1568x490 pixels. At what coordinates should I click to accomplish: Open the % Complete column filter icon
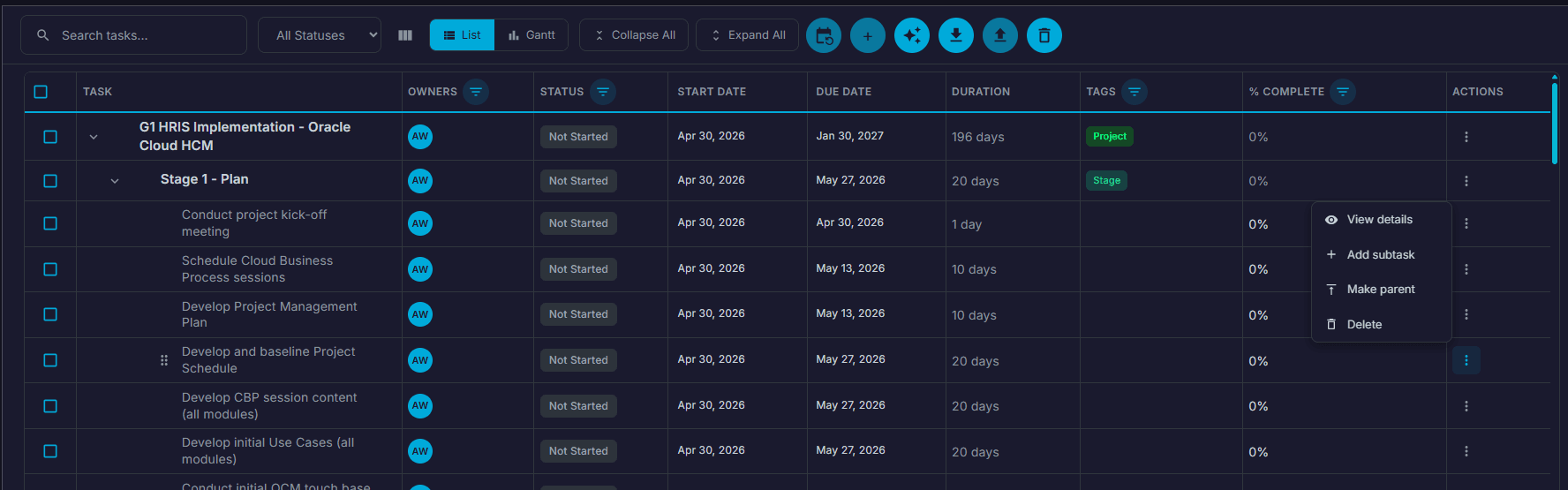(1343, 92)
